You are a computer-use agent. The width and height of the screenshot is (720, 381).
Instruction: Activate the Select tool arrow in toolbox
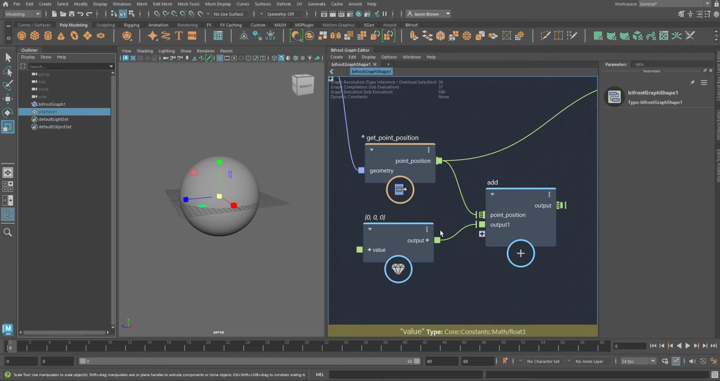pyautogui.click(x=8, y=57)
